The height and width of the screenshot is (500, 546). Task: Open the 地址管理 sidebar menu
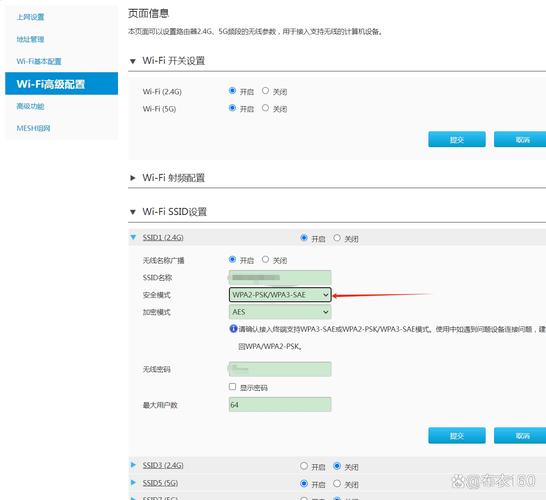(x=30, y=39)
